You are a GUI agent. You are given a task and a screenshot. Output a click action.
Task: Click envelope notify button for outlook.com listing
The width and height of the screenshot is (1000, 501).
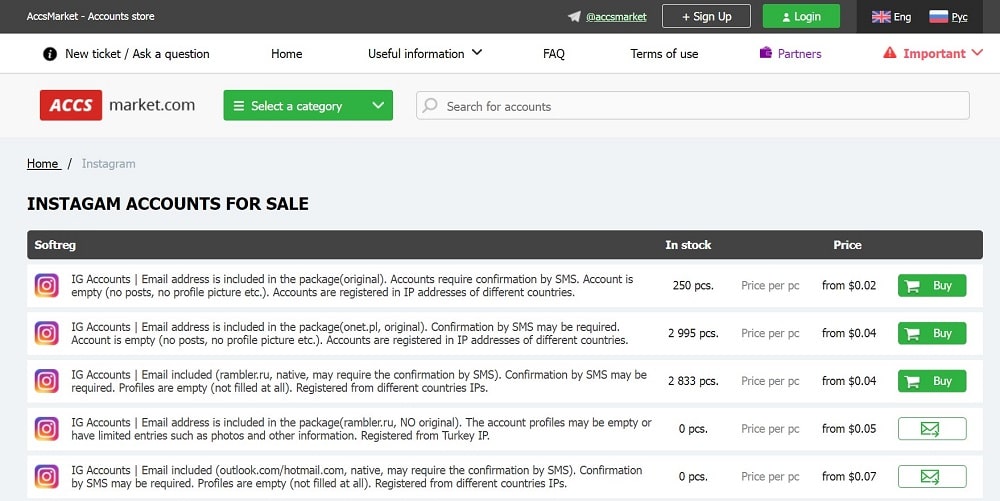tap(932, 477)
